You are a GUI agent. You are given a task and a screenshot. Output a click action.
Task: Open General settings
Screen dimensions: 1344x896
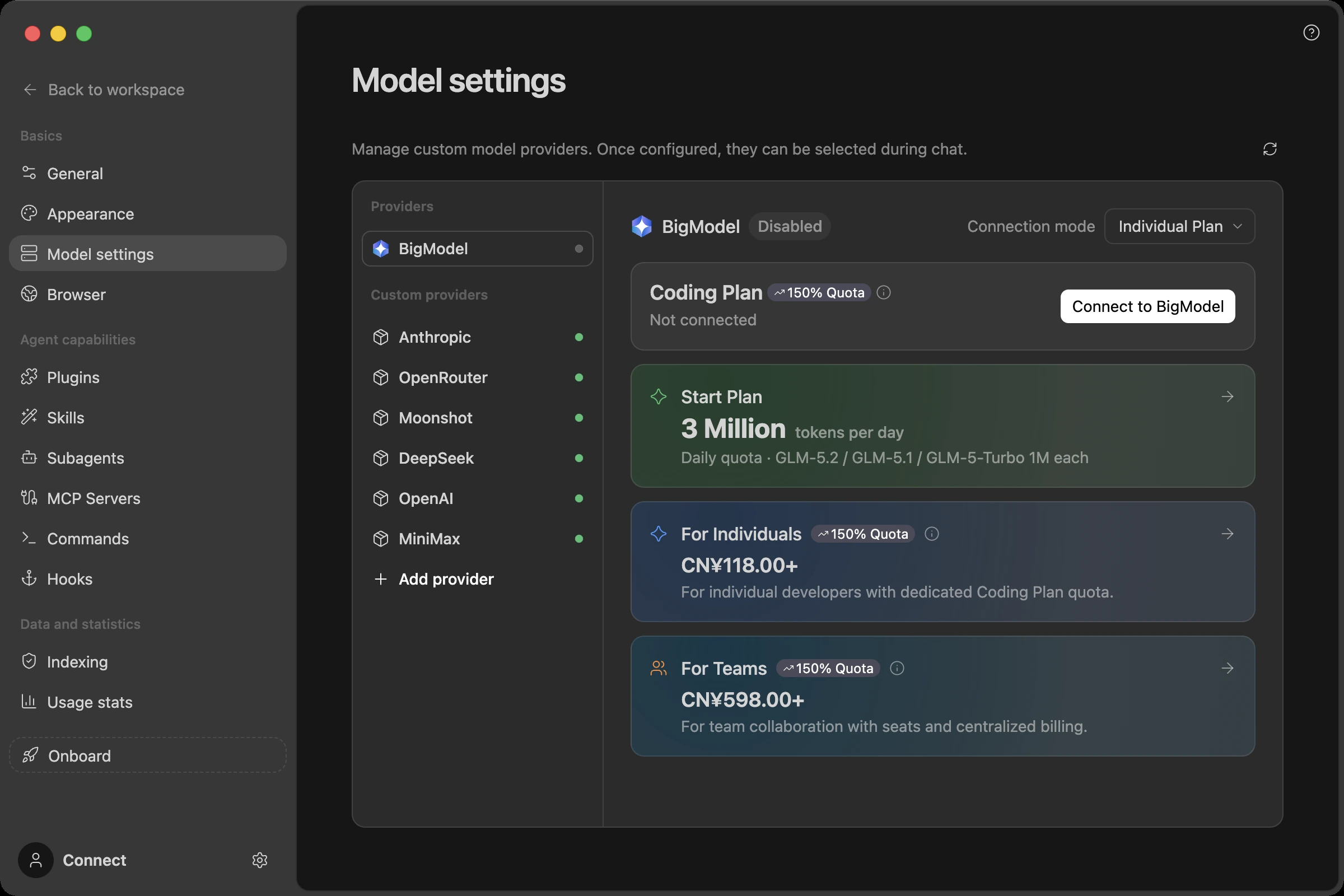point(147,173)
